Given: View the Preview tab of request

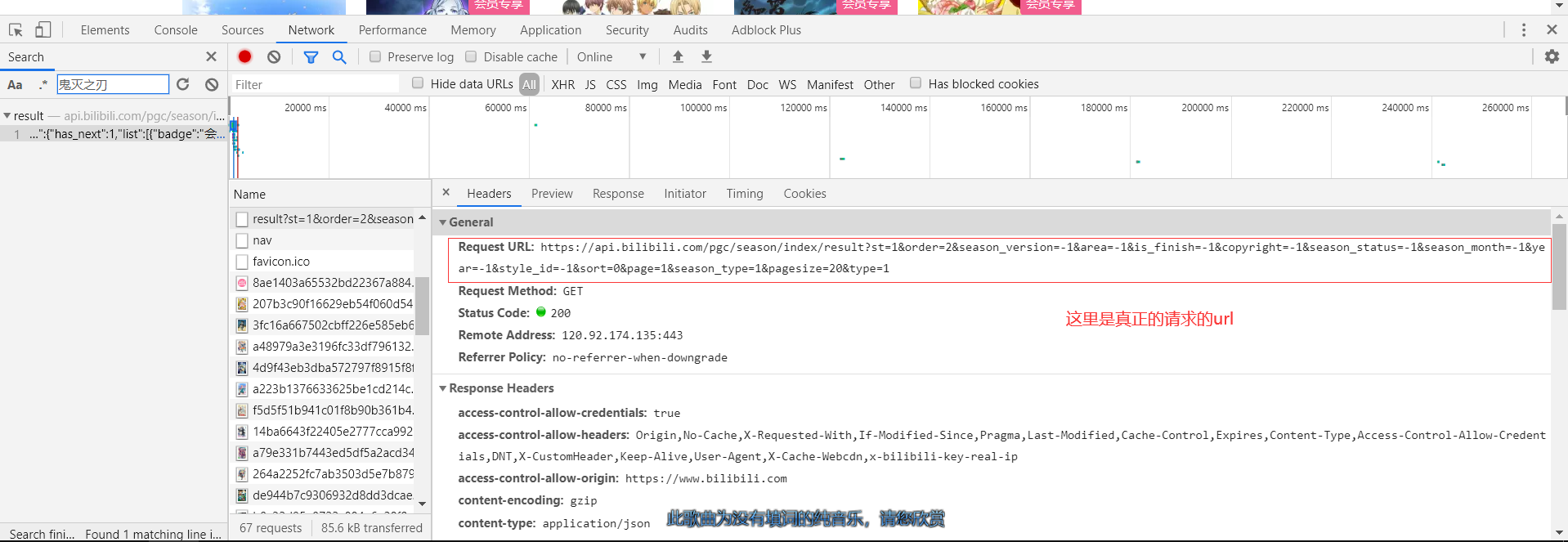Looking at the screenshot, I should click(x=552, y=194).
